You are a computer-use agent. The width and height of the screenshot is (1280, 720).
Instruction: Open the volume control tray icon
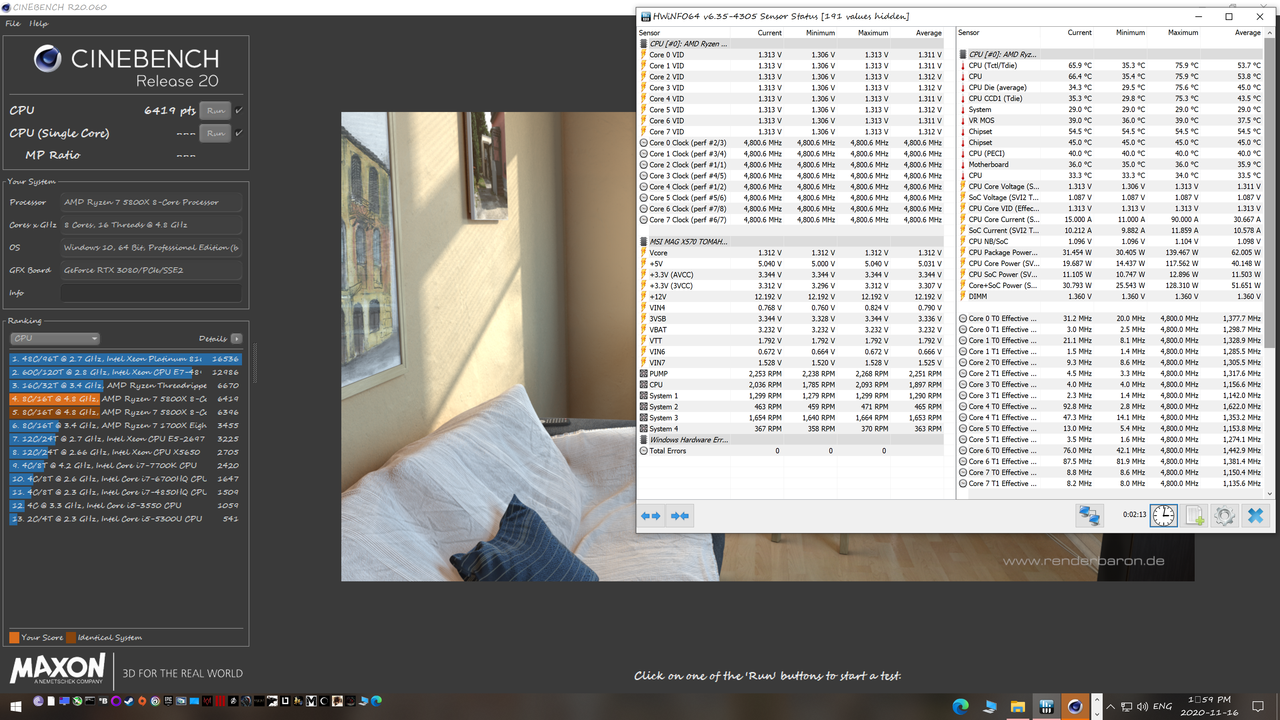coord(1142,706)
